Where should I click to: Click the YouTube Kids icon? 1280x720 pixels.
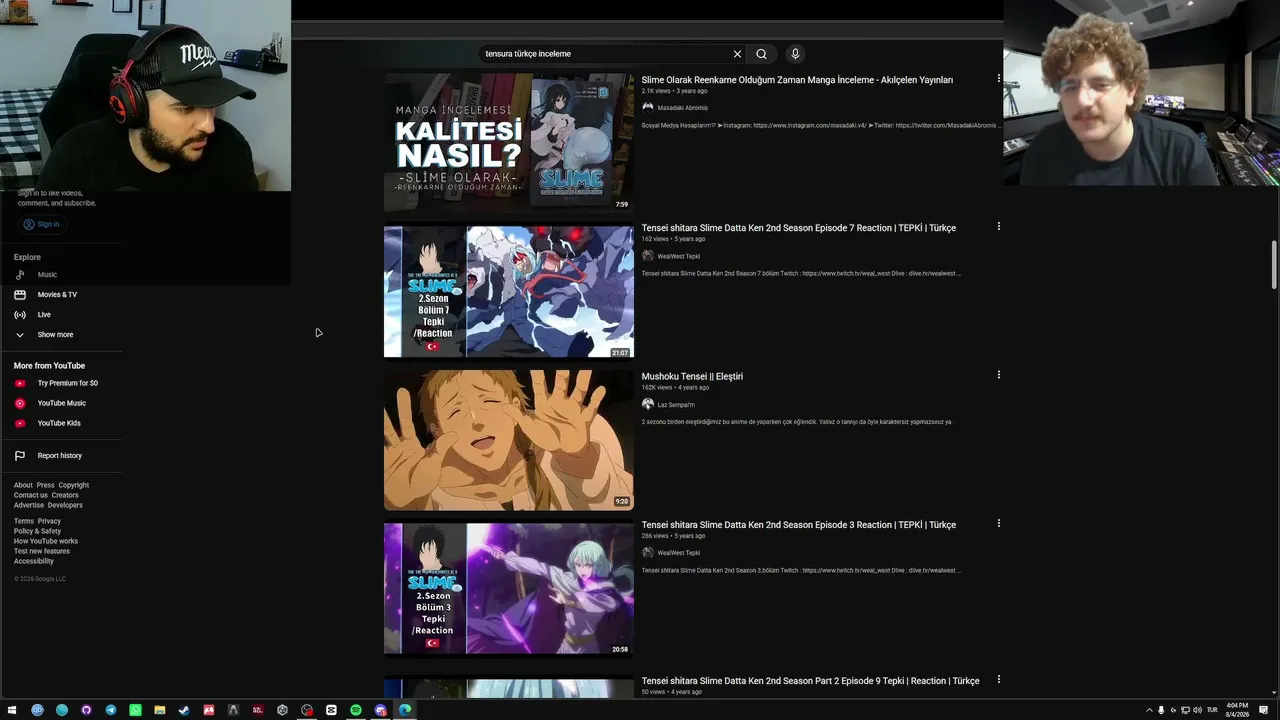[x=20, y=423]
